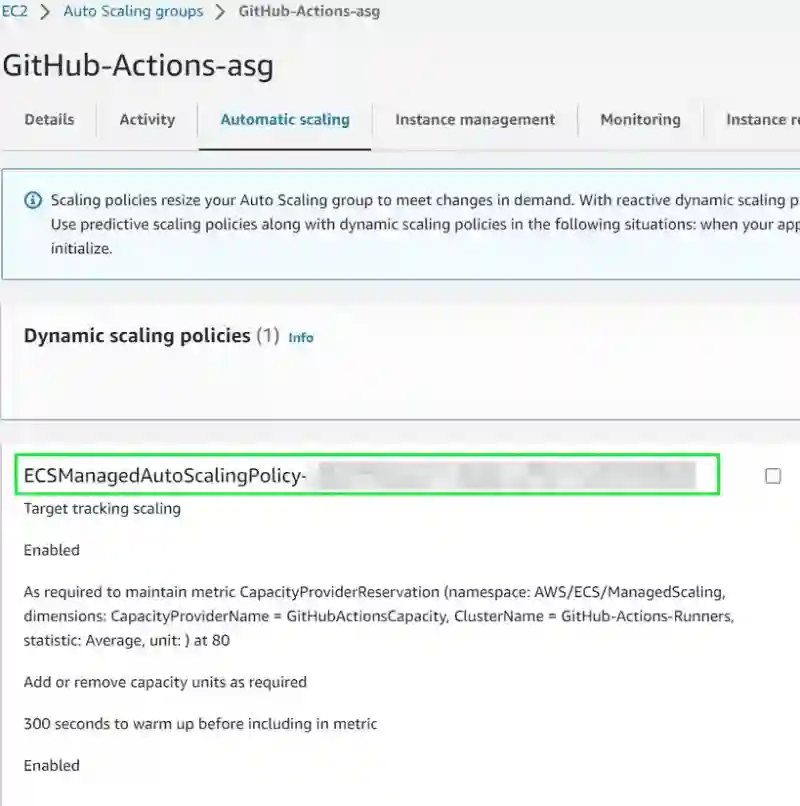Open Auto Scaling groups breadcrumb link
This screenshot has height=806, width=800.
click(x=133, y=11)
